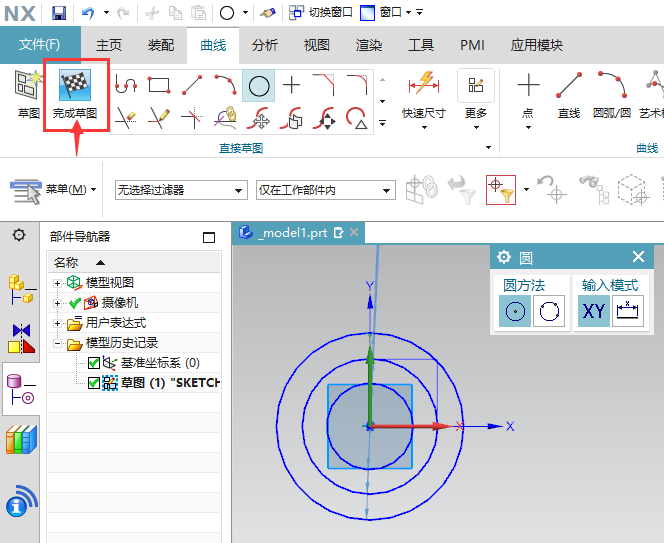This screenshot has width=664, height=543.
Task: Click the 点 point command
Action: (528, 100)
